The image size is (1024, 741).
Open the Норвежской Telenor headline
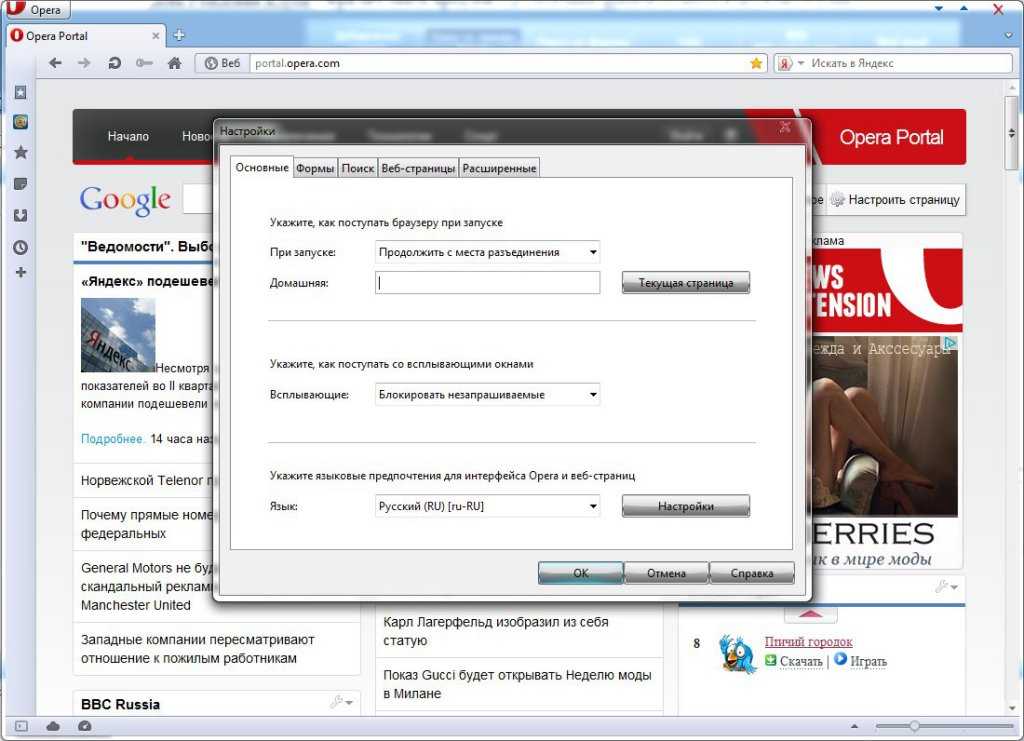pos(149,481)
